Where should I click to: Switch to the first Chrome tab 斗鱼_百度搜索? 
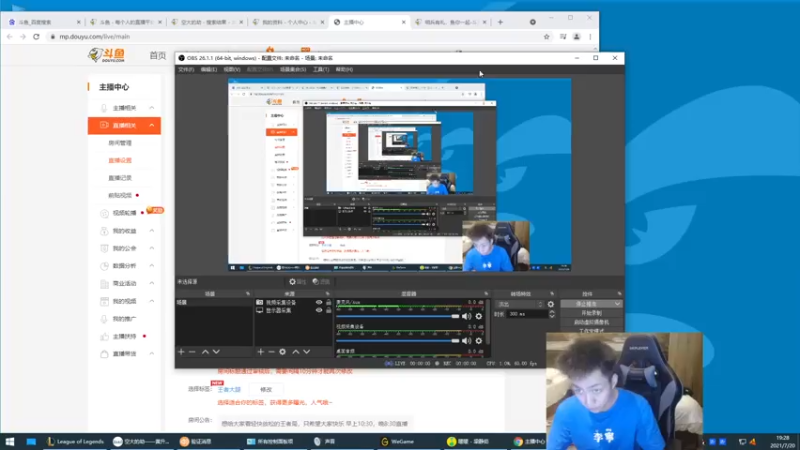point(44,22)
